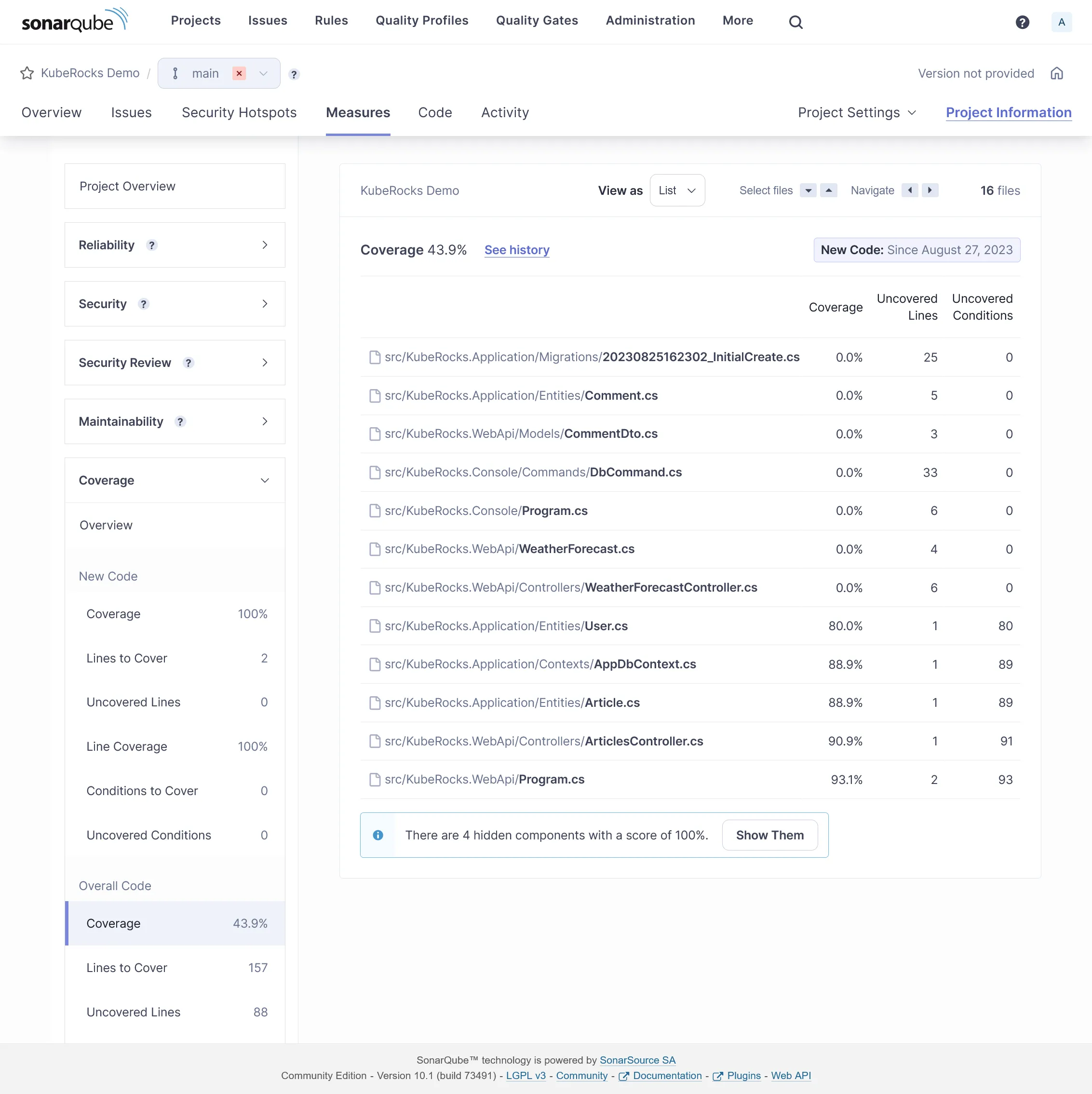Open the Security help question mark icon
The image size is (1092, 1094).
tap(144, 304)
